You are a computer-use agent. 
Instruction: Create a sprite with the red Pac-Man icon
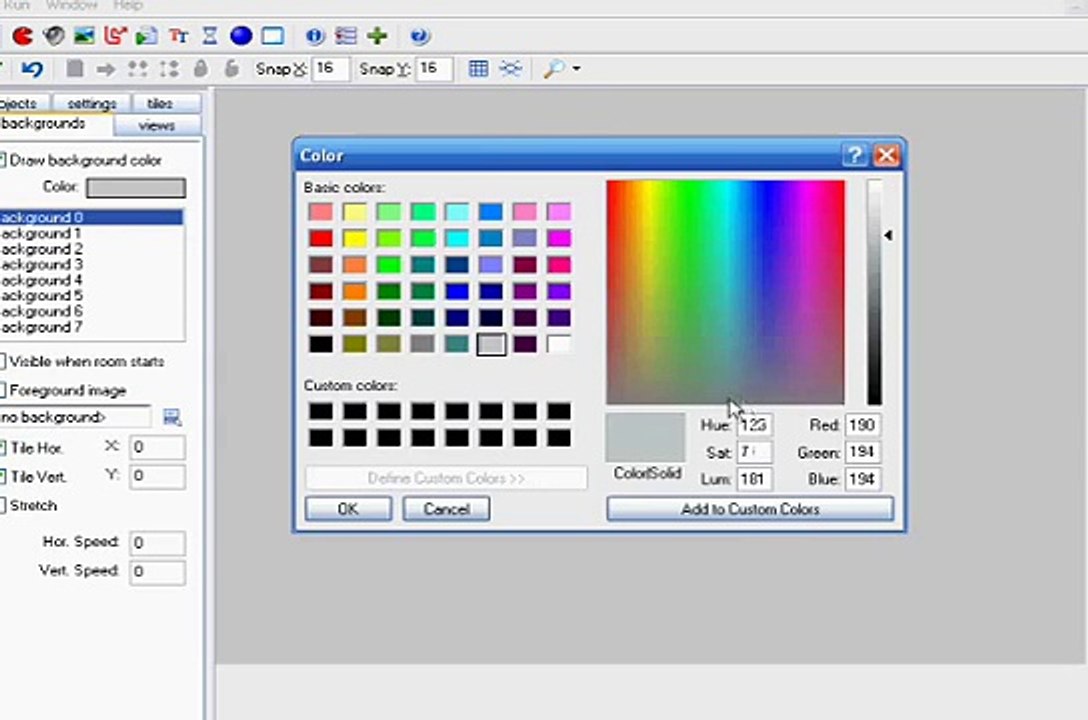click(x=23, y=35)
